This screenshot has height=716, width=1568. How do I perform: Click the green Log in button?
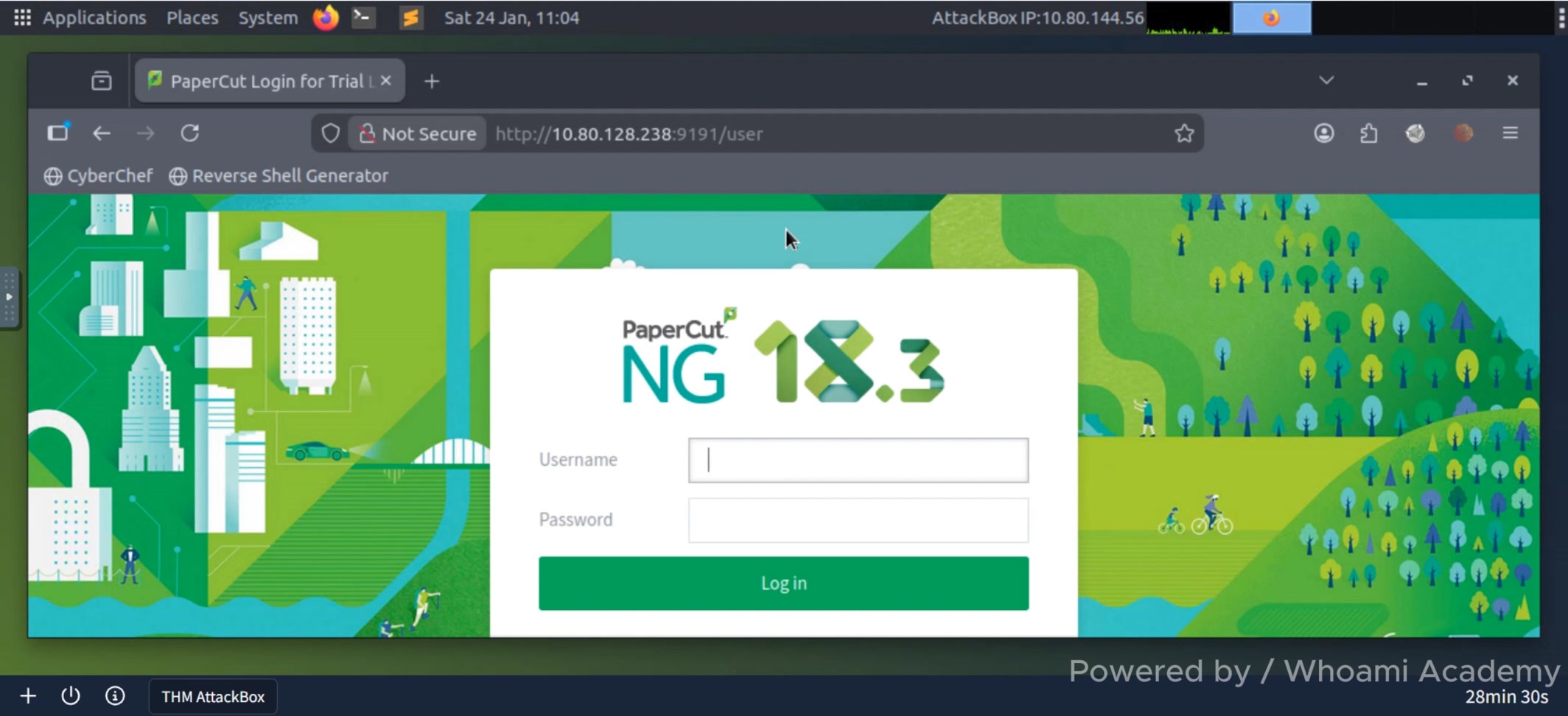[x=783, y=583]
